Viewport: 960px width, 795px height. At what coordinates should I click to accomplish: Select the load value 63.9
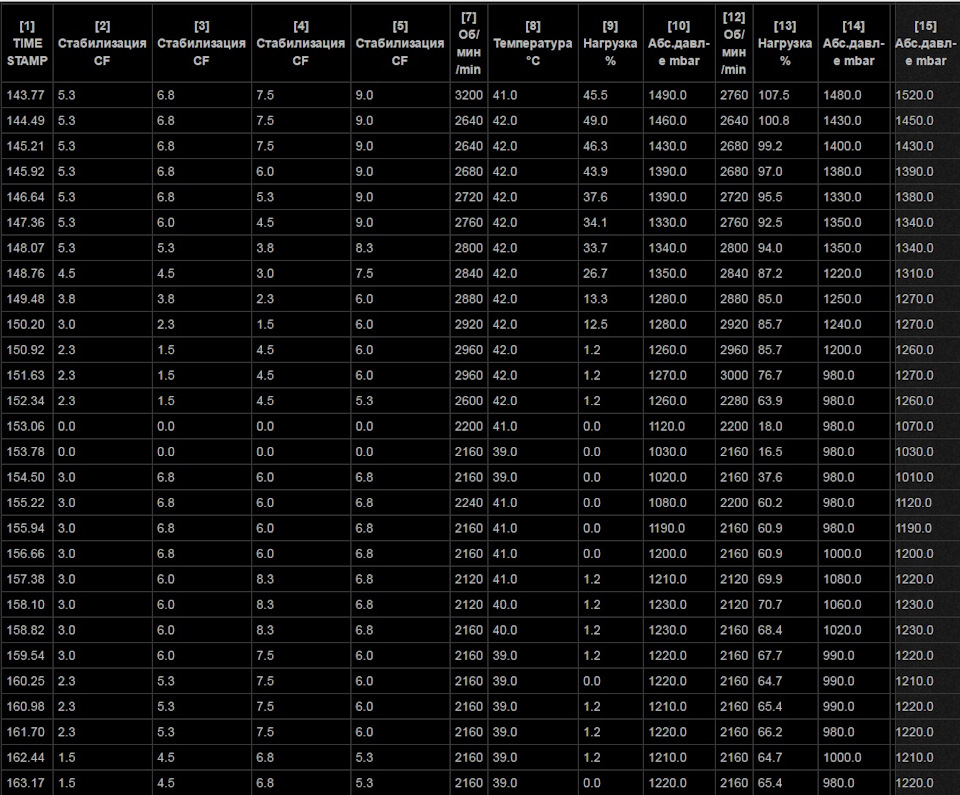point(770,401)
